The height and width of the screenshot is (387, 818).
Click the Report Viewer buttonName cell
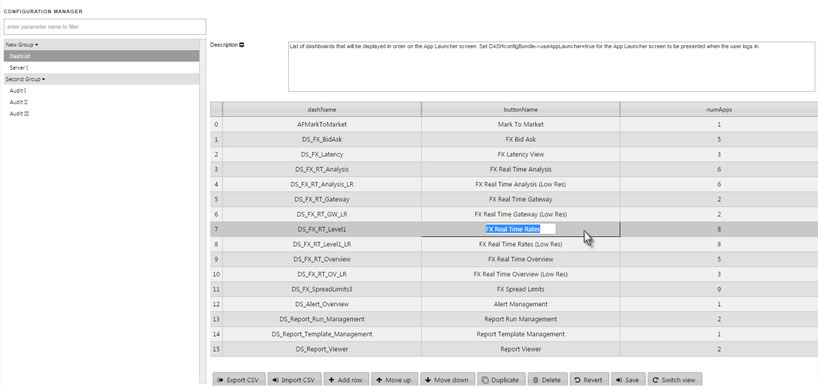521,349
